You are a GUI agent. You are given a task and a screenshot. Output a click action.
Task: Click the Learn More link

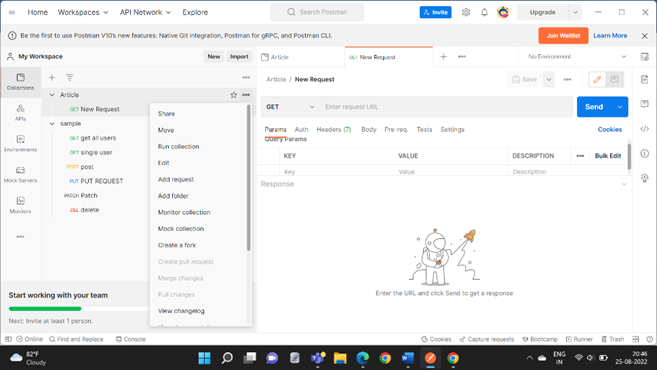[610, 36]
